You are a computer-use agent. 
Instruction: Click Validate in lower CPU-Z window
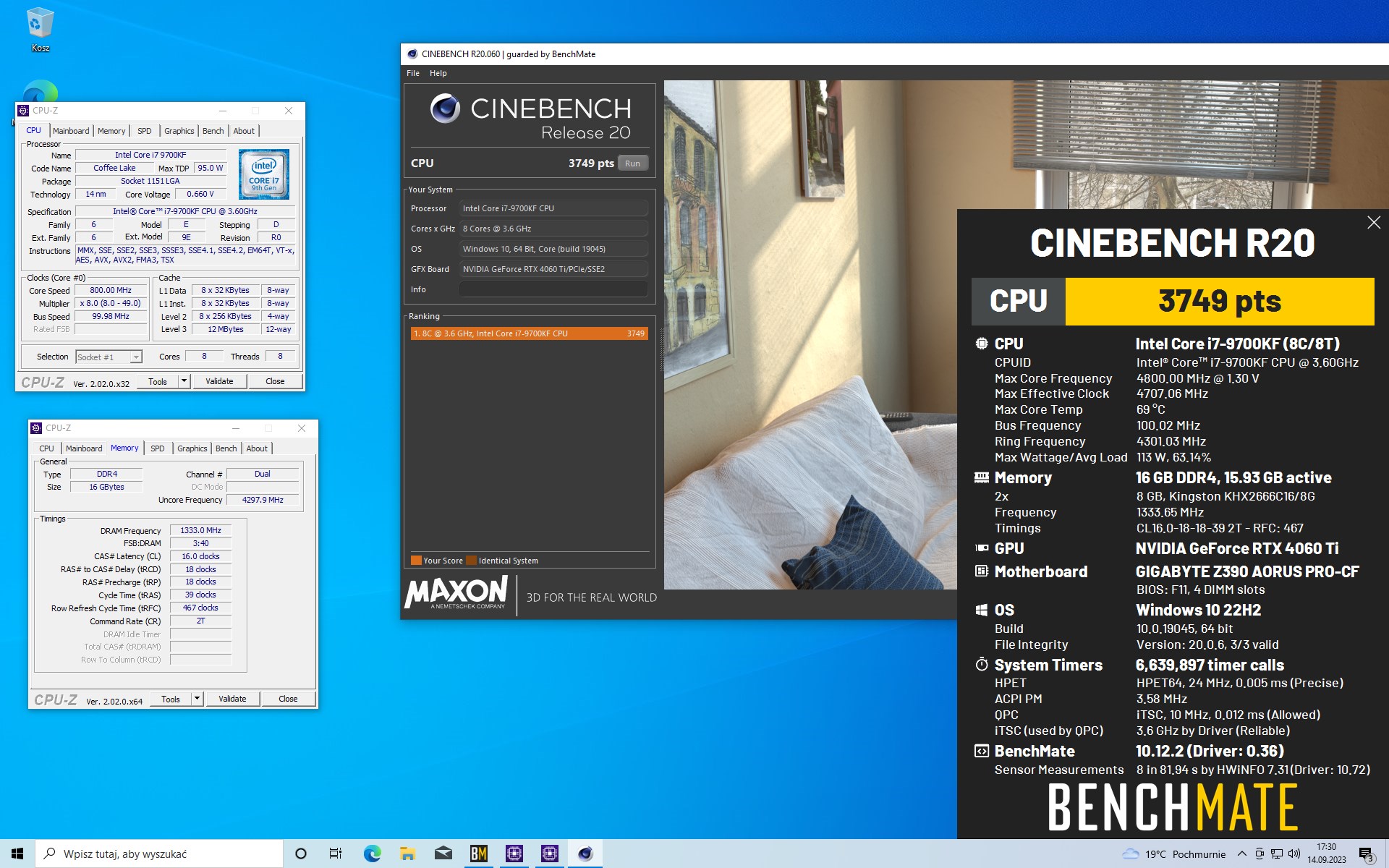pos(232,699)
